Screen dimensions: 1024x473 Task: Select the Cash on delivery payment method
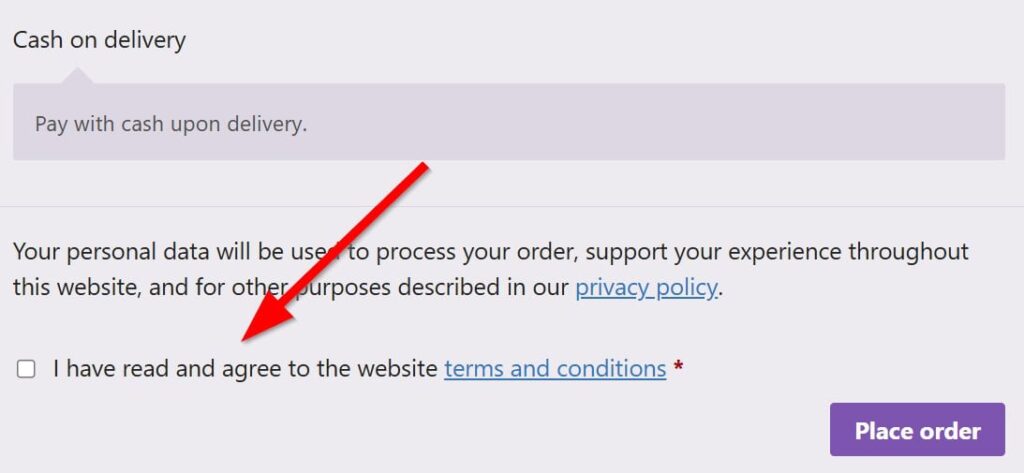(x=99, y=41)
